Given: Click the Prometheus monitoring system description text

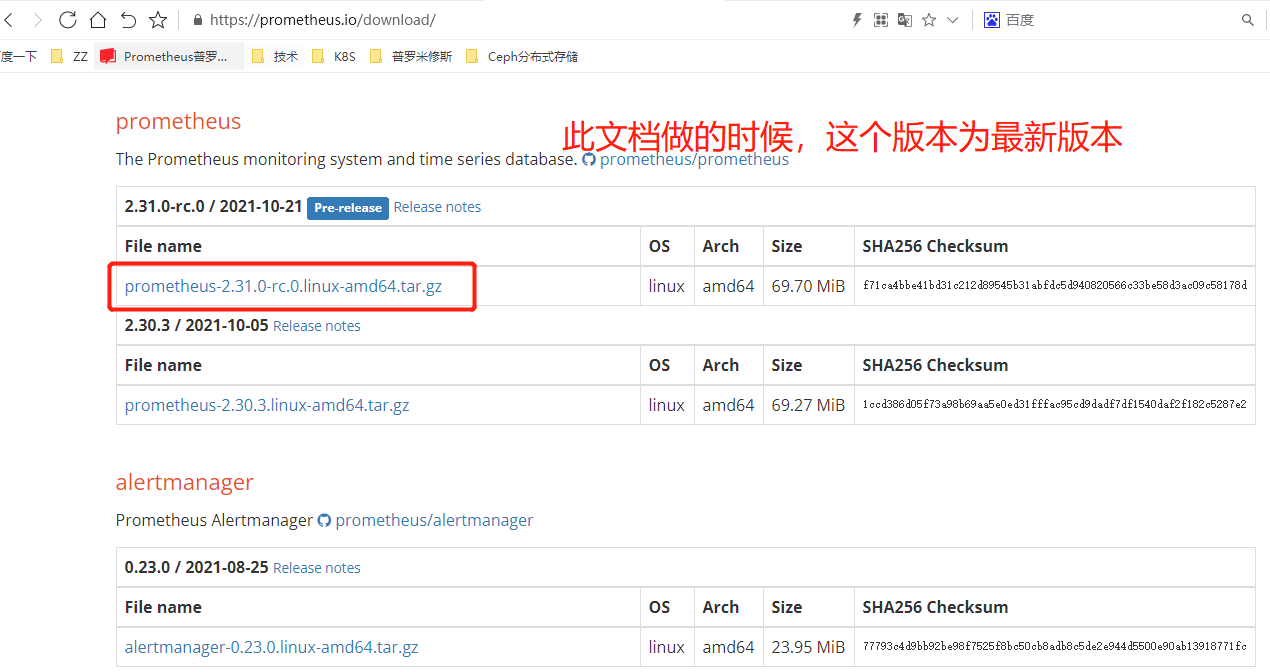Looking at the screenshot, I should (346, 159).
